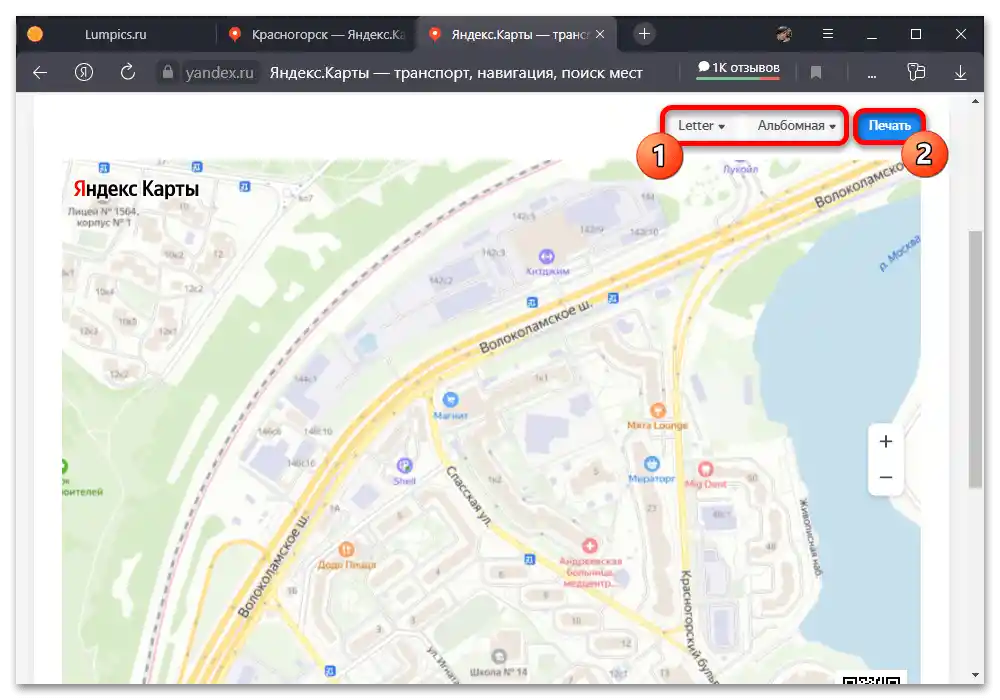
Task: Click the page vertical scrollbar thumb
Action: pos(975,360)
